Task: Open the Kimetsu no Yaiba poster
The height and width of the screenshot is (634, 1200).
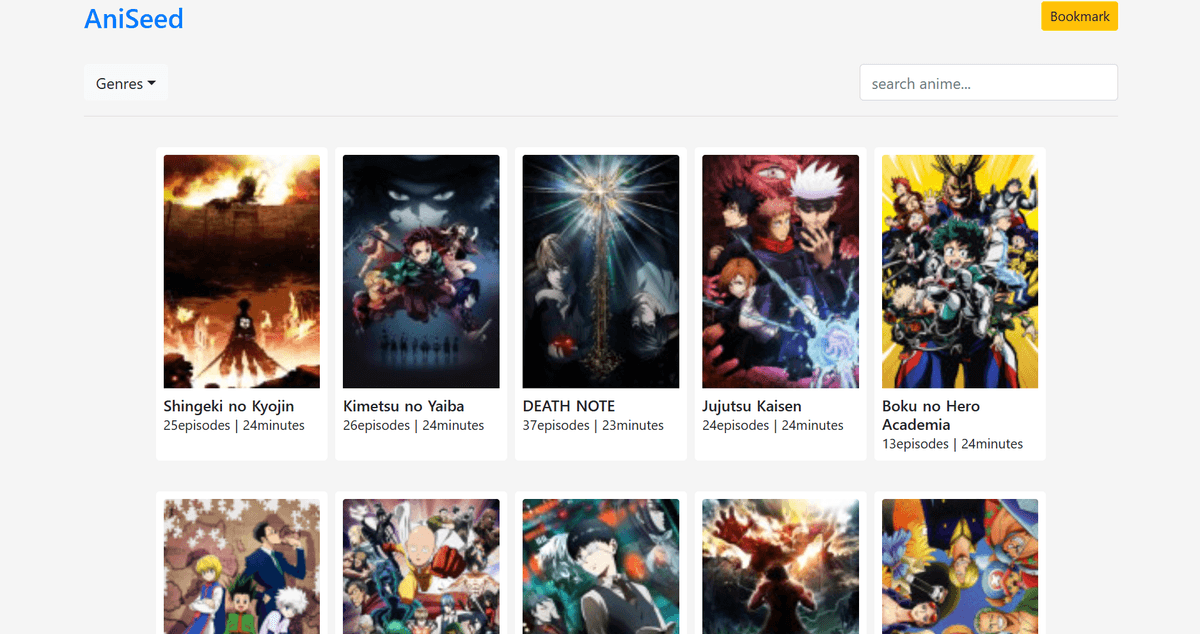Action: [421, 271]
